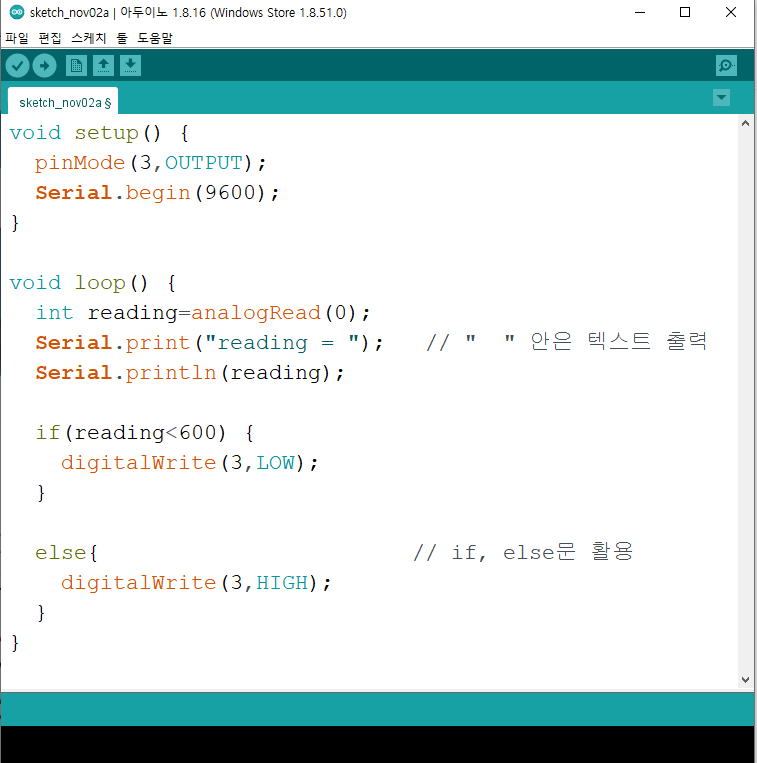Image resolution: width=757 pixels, height=763 pixels.
Task: Click on the "void loop()" line
Action: [93, 283]
